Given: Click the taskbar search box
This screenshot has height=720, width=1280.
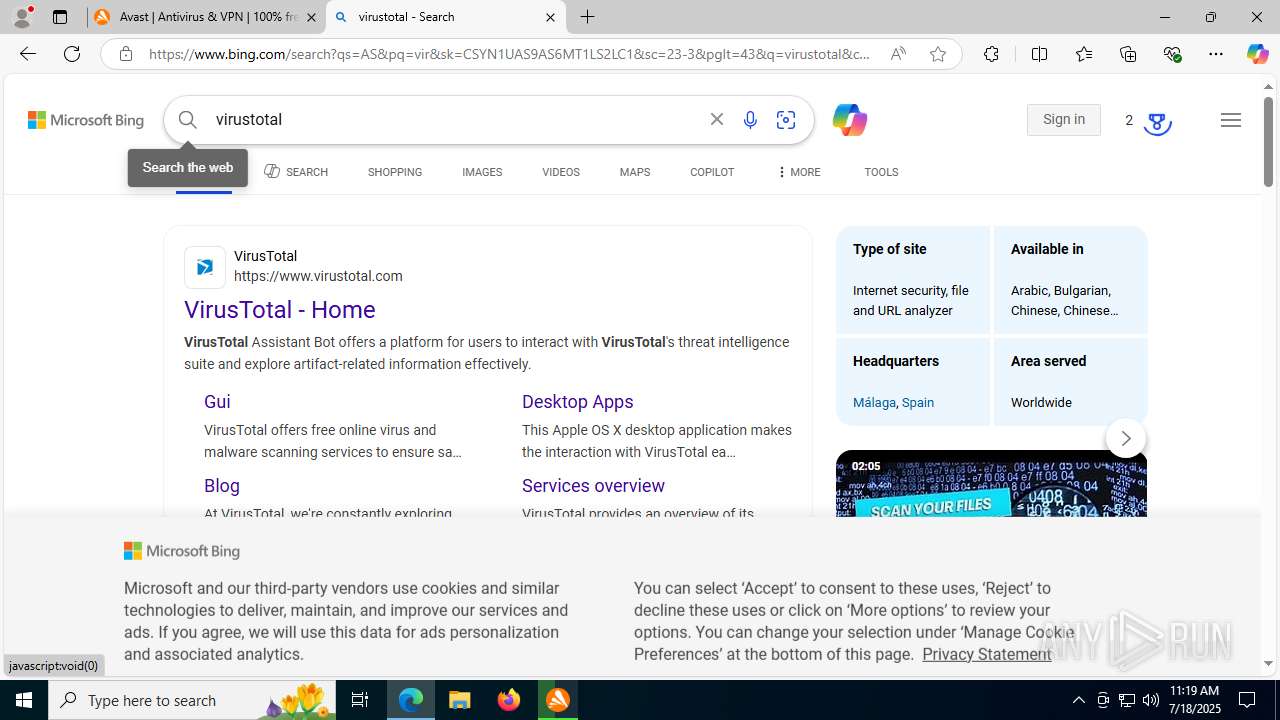Looking at the screenshot, I should (x=192, y=700).
